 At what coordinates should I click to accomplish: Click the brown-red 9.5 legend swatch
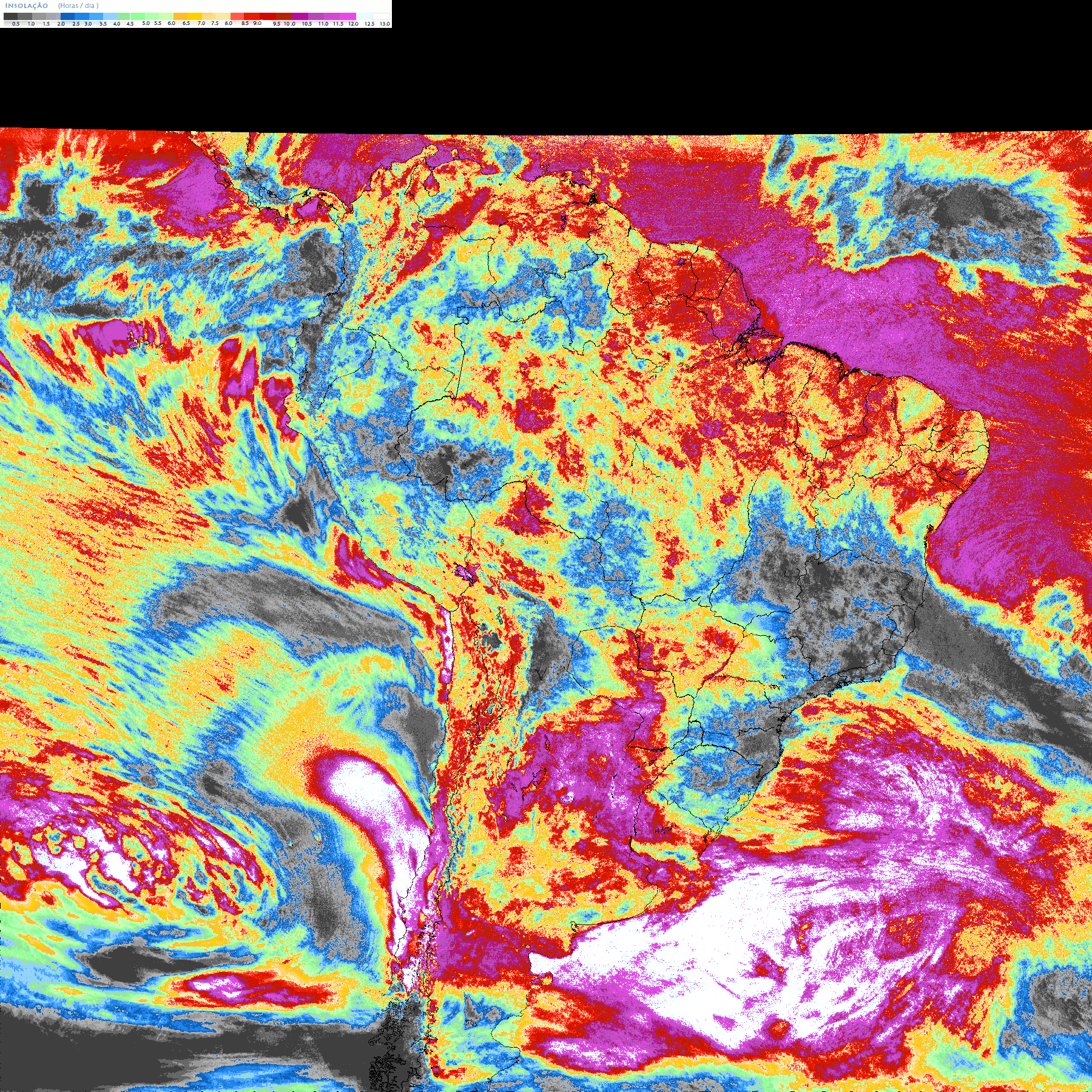click(284, 16)
